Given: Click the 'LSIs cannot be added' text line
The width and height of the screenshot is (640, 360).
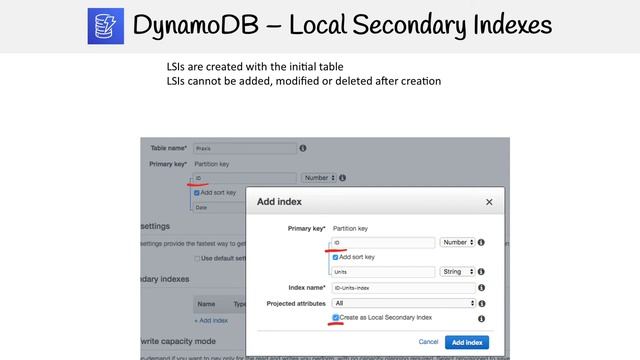Looking at the screenshot, I should click(304, 81).
